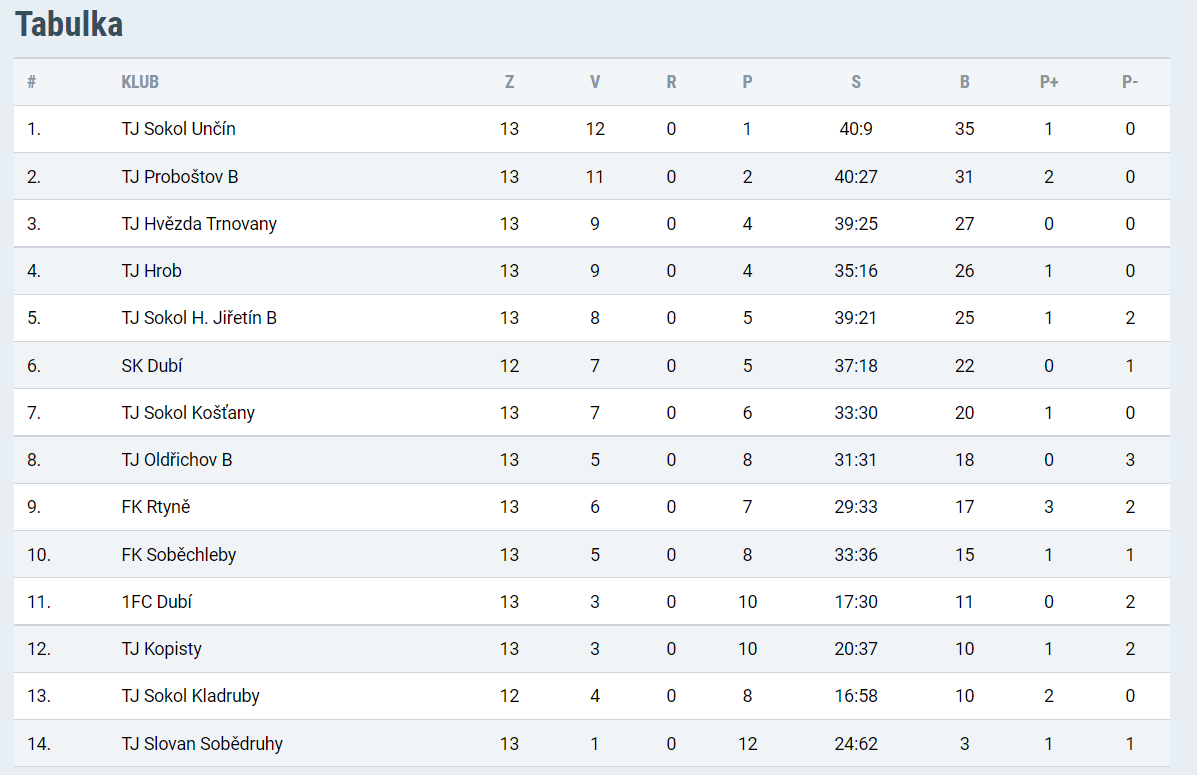This screenshot has width=1197, height=775.
Task: Select TJ Hvězda Trnovany in the table
Action: pyautogui.click(x=199, y=224)
